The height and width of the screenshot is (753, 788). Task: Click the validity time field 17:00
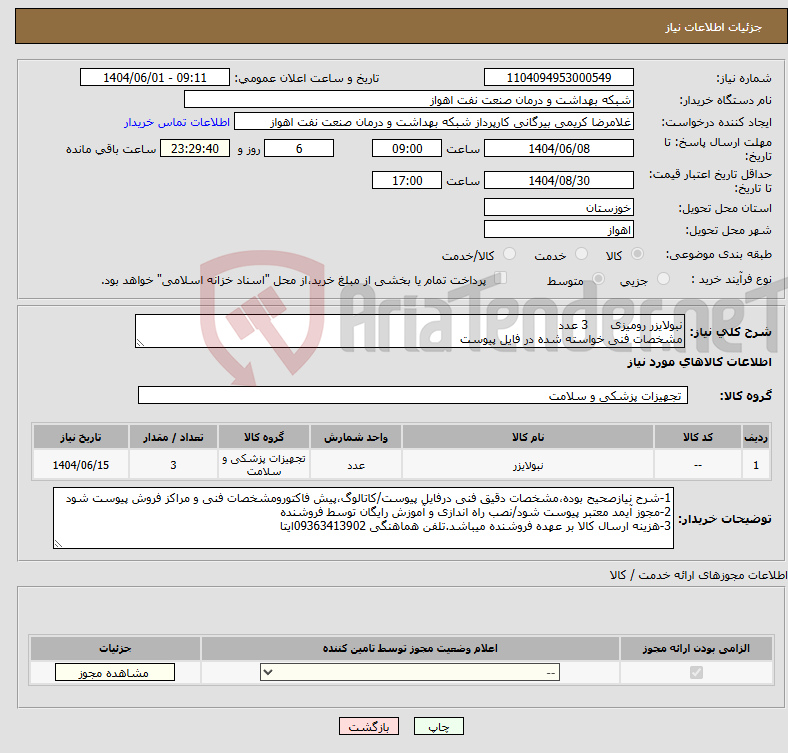407,180
